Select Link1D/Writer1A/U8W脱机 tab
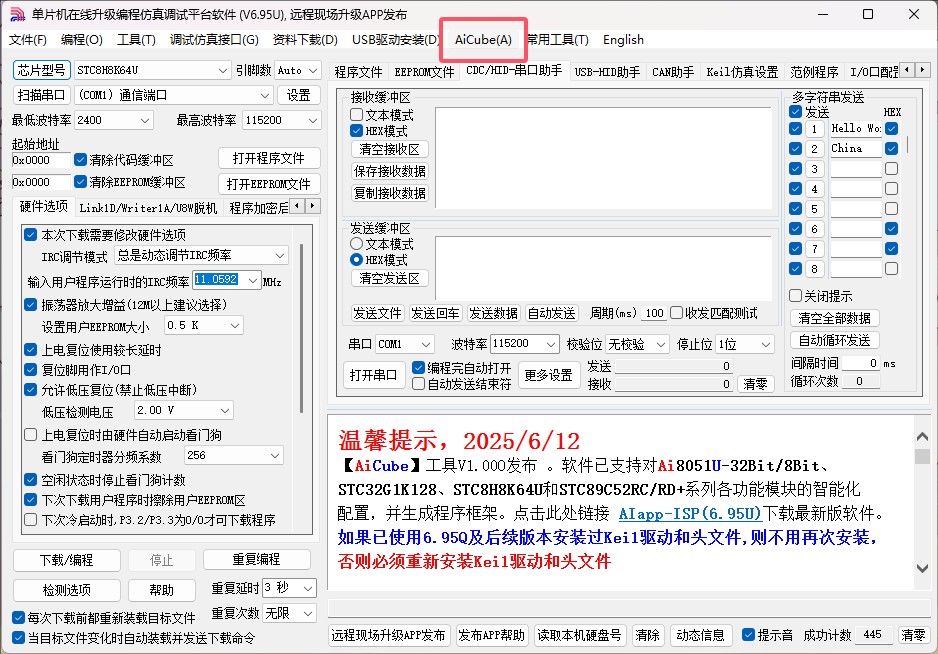 (148, 208)
